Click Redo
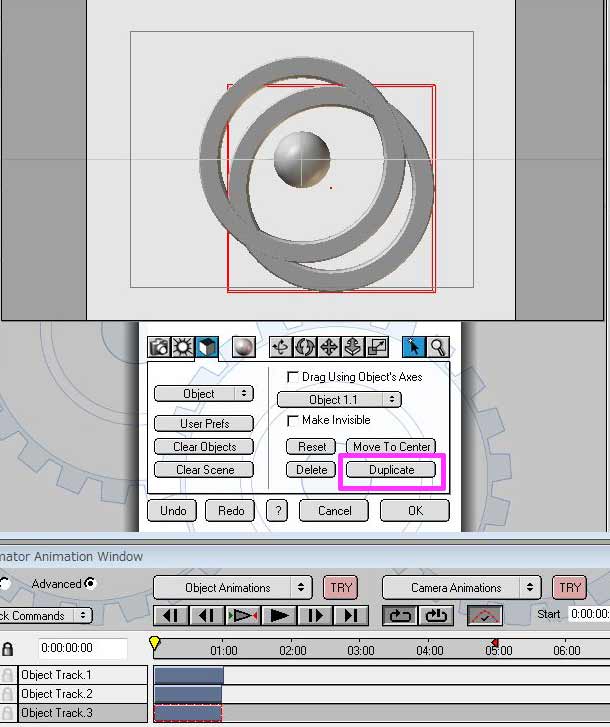The image size is (610, 727). click(230, 510)
